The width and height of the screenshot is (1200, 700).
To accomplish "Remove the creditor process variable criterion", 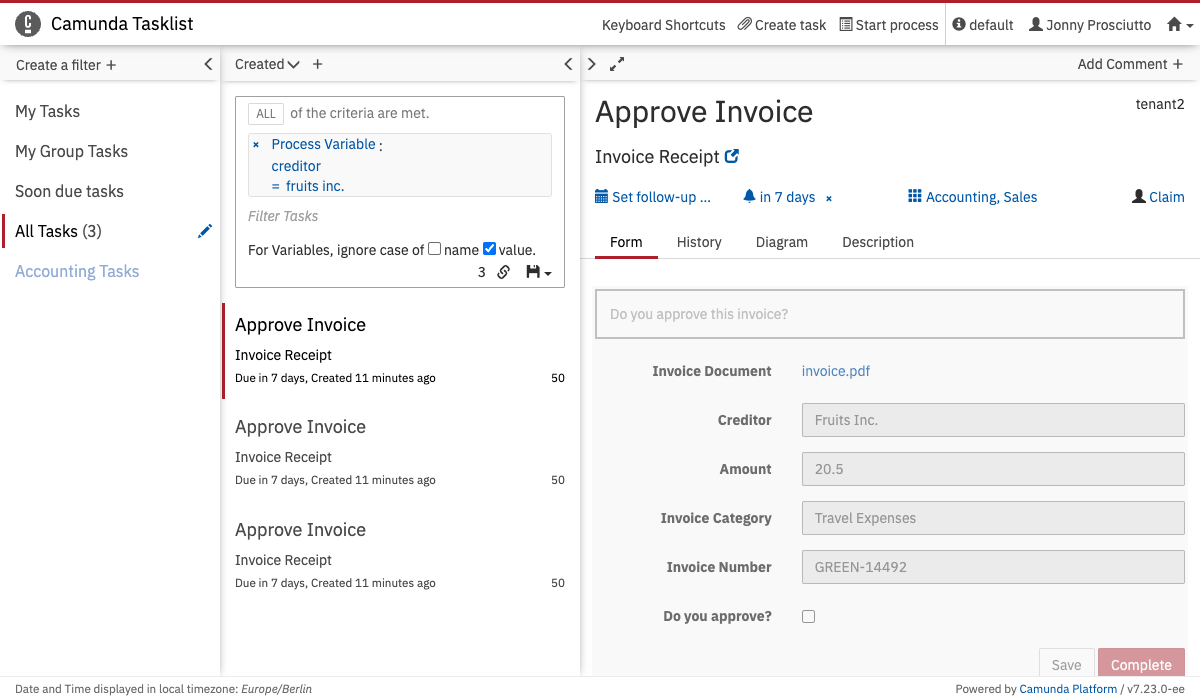I will 256,145.
